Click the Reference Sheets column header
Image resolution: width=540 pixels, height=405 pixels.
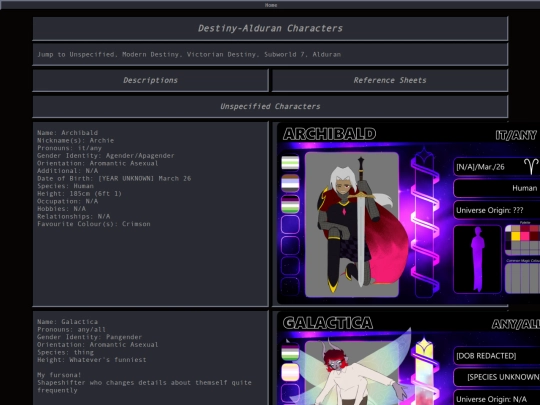point(390,80)
